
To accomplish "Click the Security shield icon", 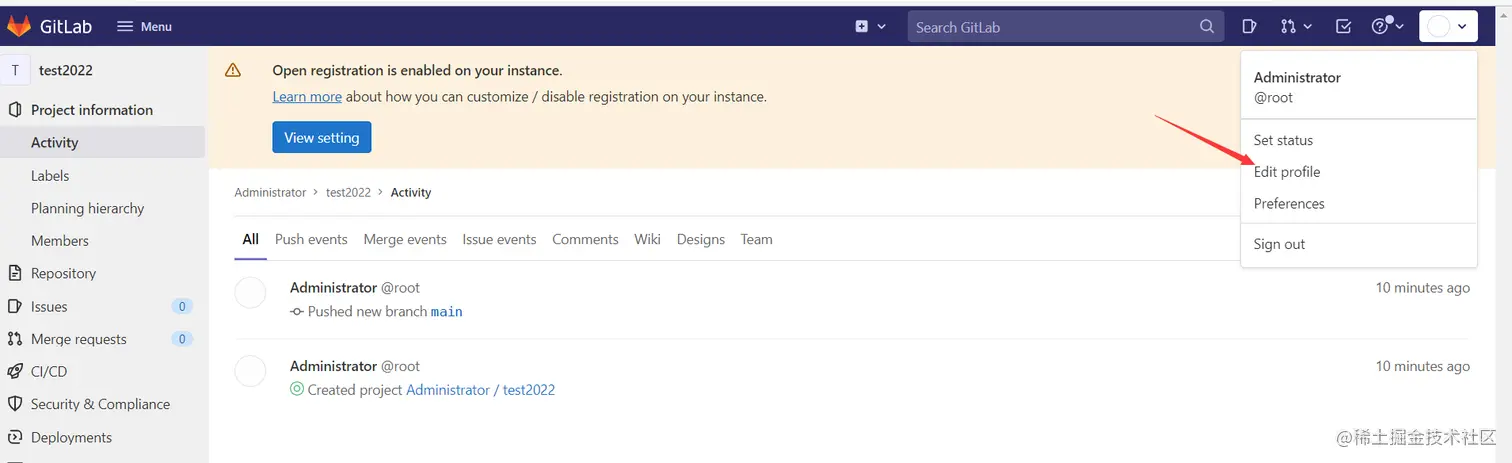I will (x=15, y=404).
